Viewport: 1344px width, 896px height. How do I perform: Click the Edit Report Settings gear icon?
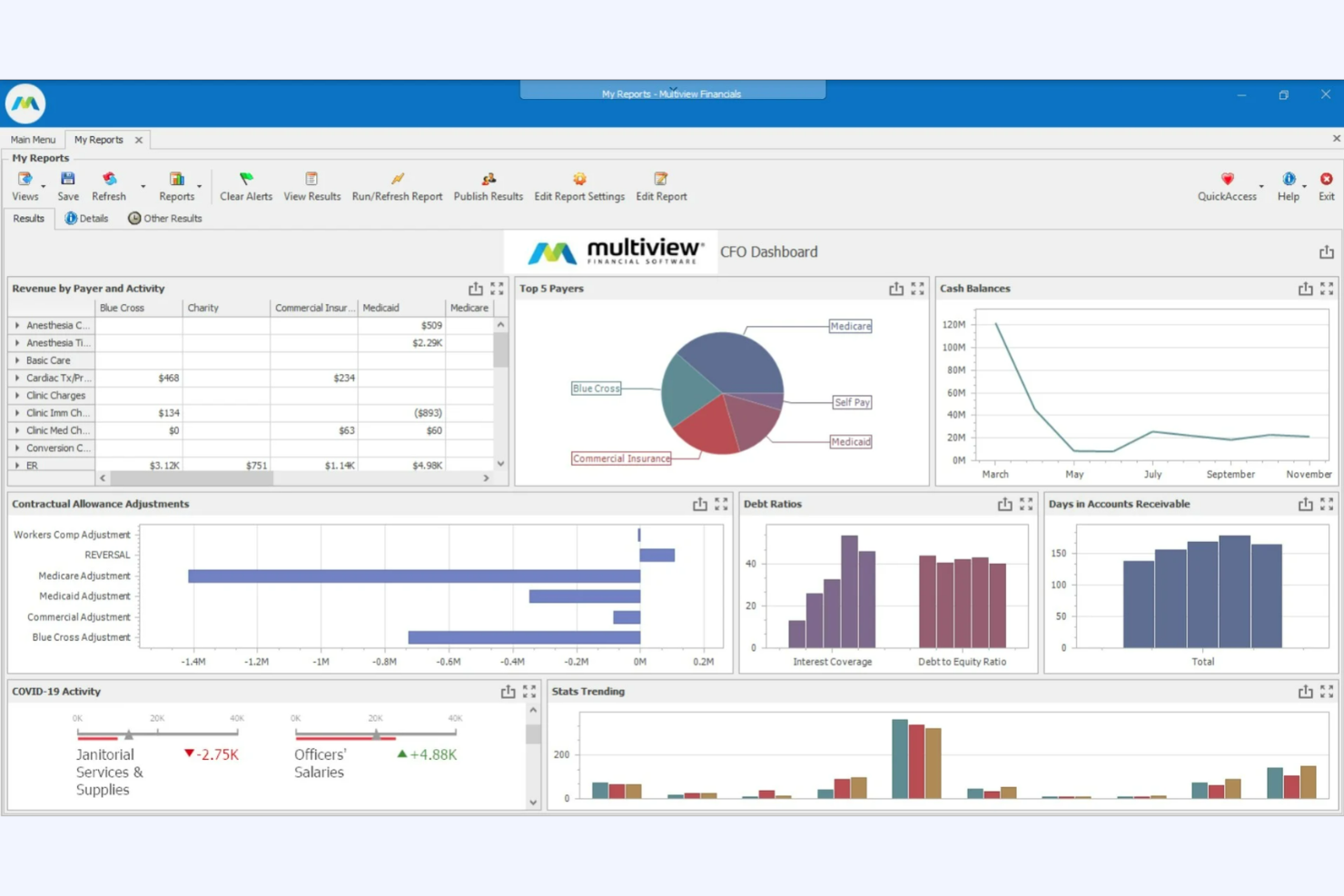click(578, 178)
